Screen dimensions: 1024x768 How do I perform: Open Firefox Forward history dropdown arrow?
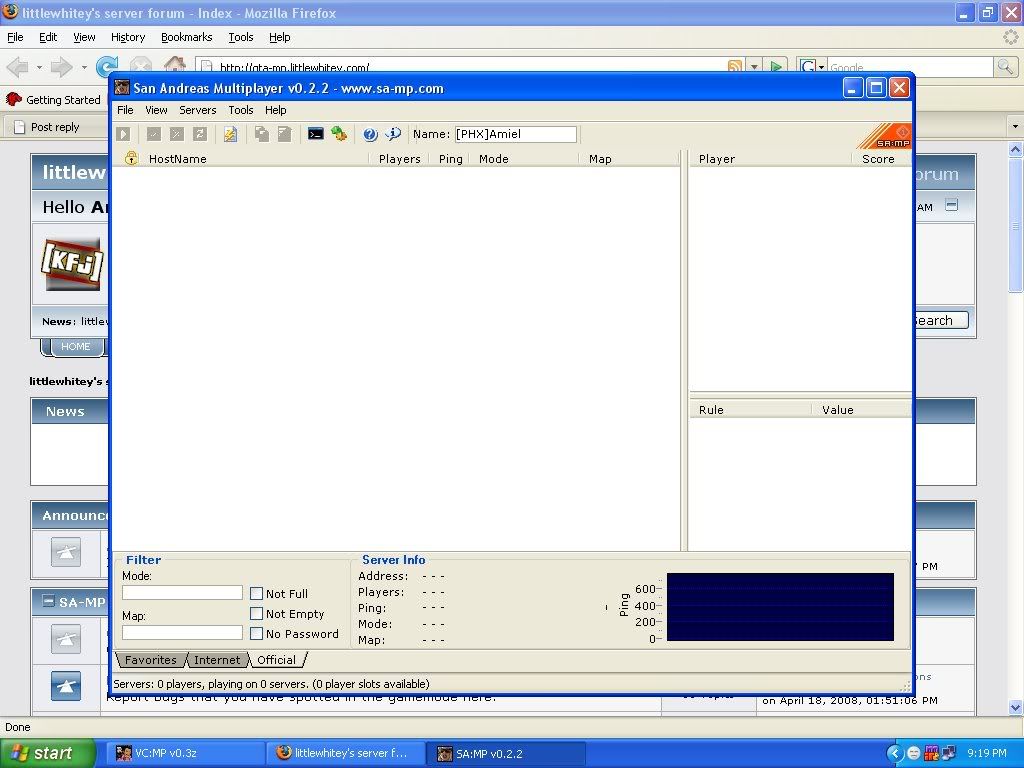84,67
